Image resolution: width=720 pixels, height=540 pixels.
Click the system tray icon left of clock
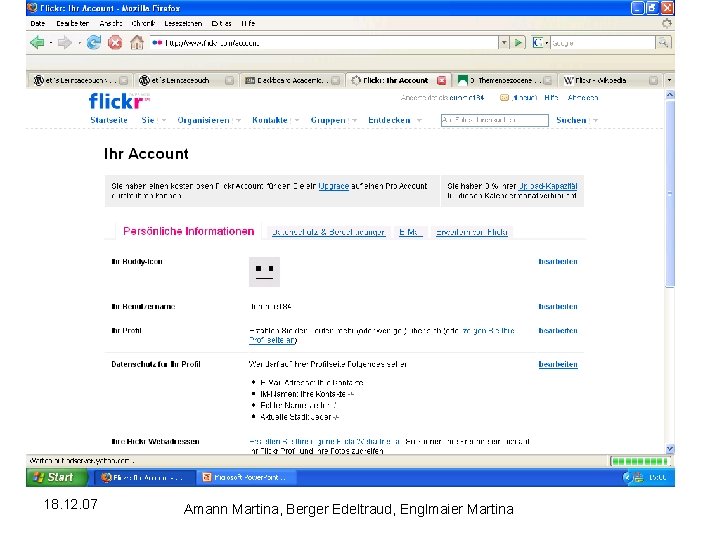coord(638,478)
